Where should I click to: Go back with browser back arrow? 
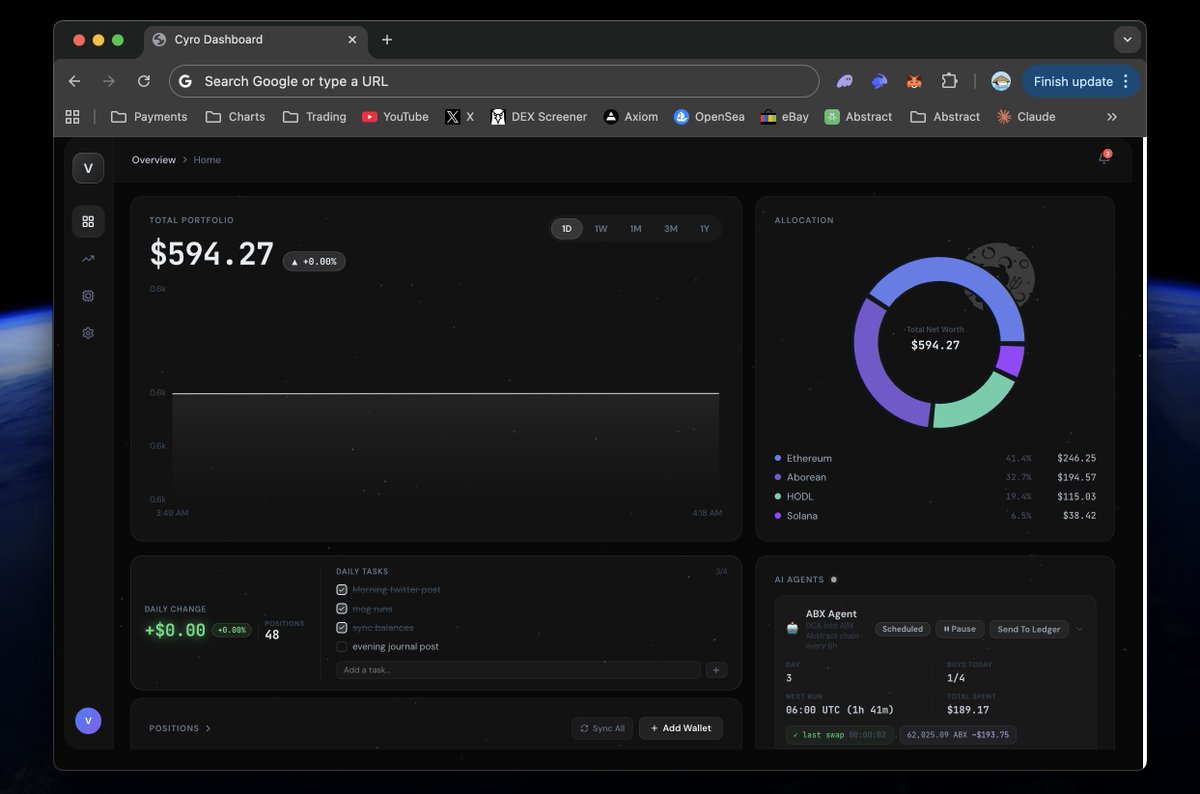point(75,81)
